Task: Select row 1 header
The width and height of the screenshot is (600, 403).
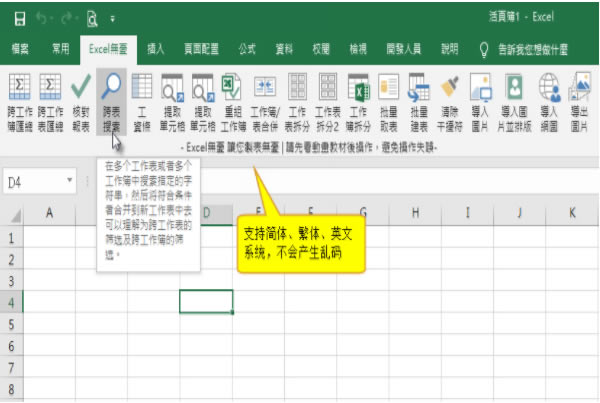Action: [x=11, y=238]
